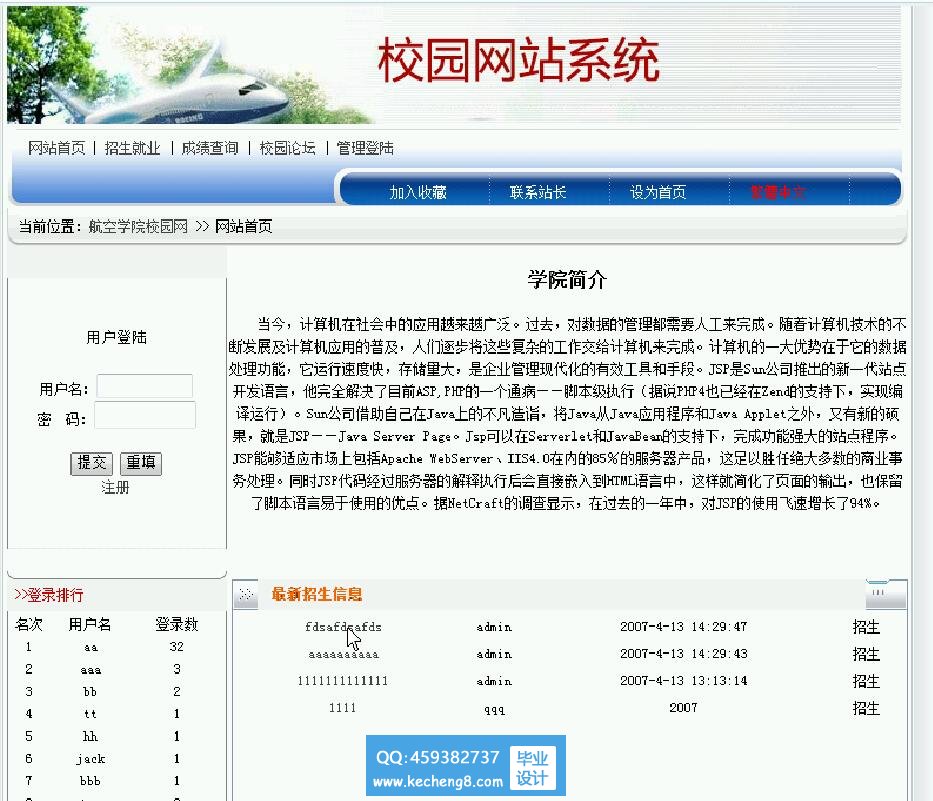This screenshot has height=801, width=933.
Task: Select 联系站长 in the blue bar
Action: click(538, 192)
